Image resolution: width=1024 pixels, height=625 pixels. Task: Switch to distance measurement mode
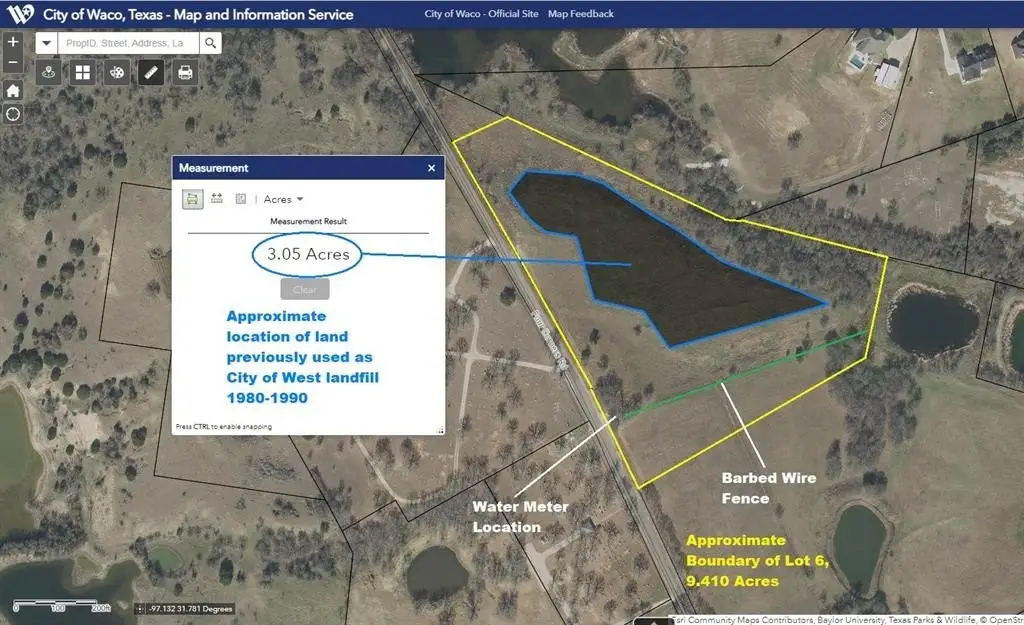(217, 199)
